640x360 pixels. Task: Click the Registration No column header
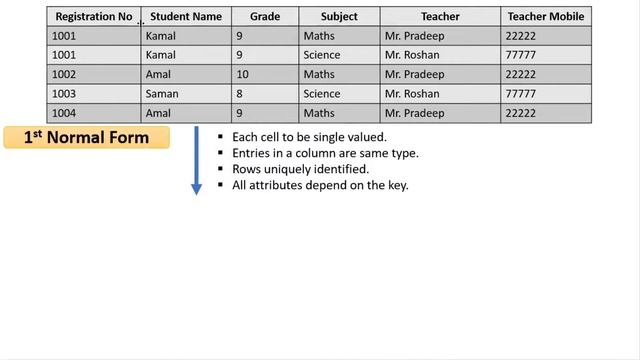(x=94, y=16)
